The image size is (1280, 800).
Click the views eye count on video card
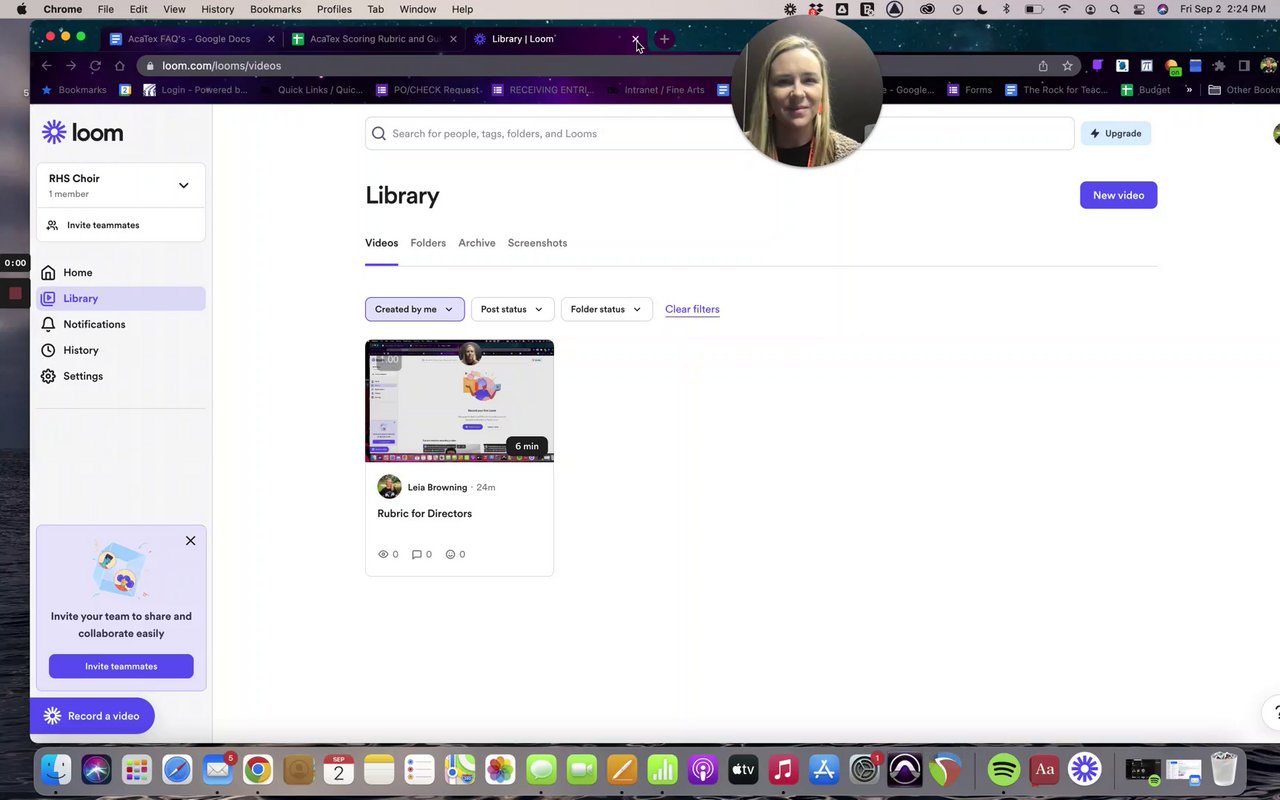click(388, 554)
